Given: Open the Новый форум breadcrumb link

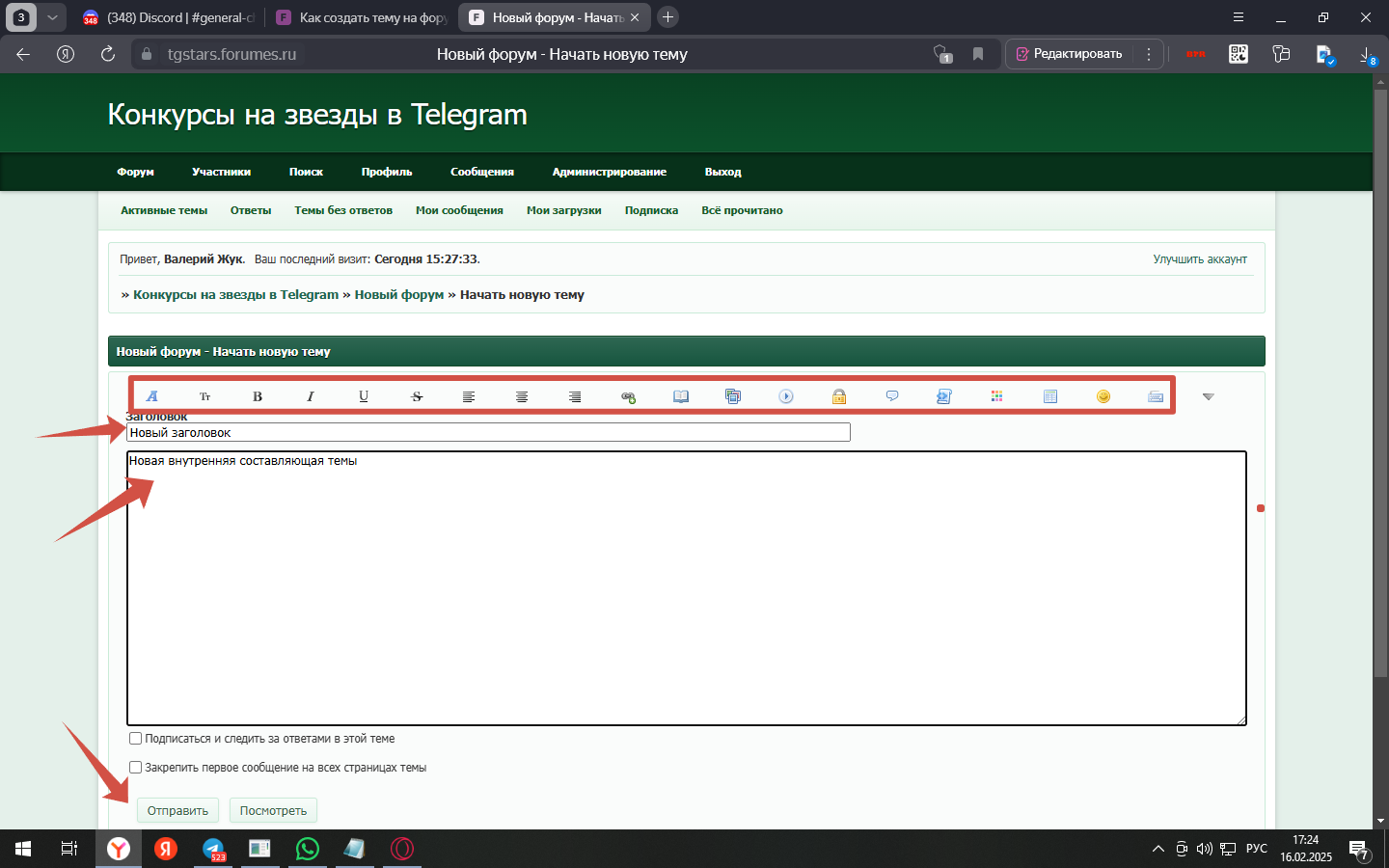Looking at the screenshot, I should [x=399, y=295].
